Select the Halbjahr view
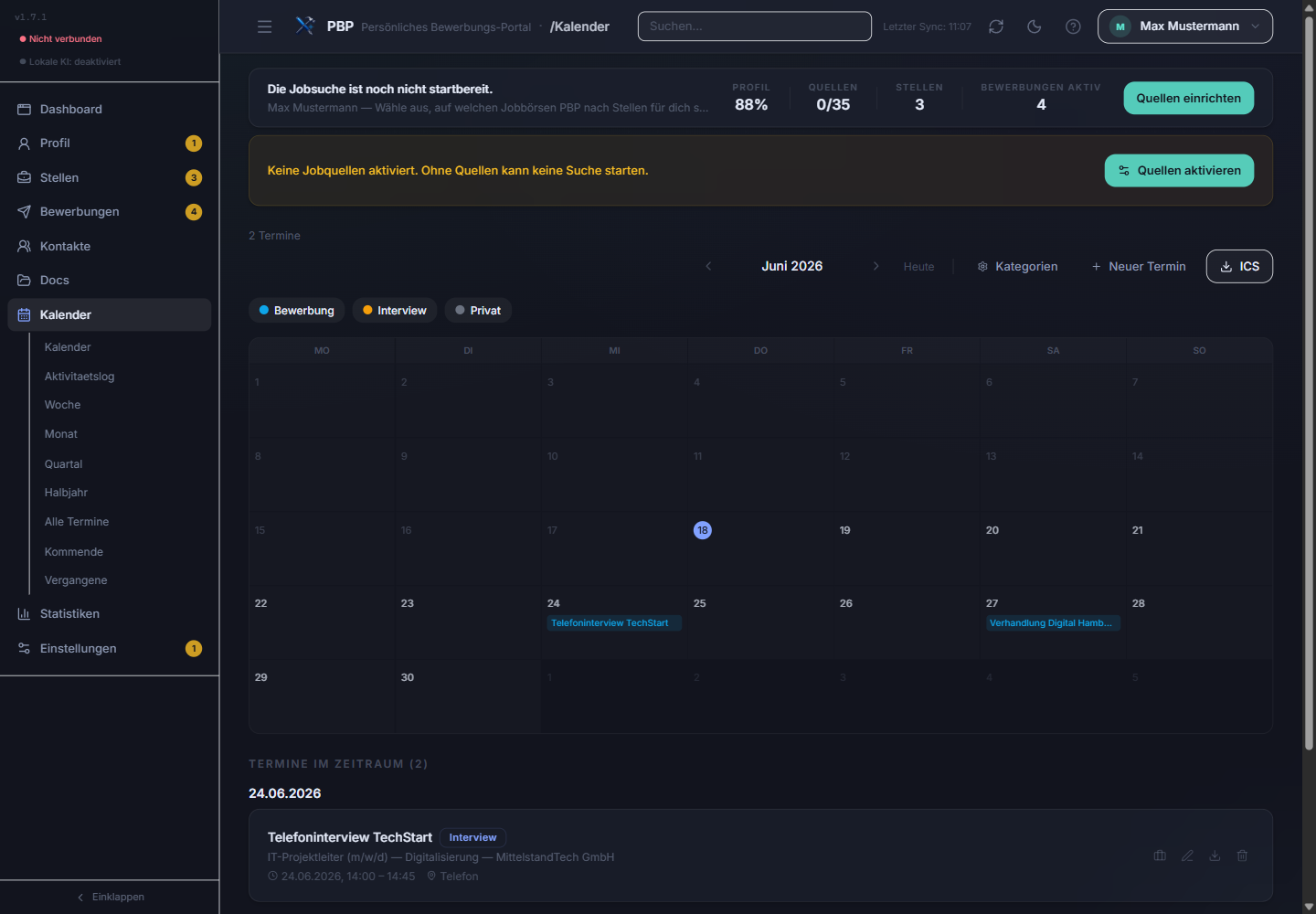The width and height of the screenshot is (1316, 914). [66, 493]
